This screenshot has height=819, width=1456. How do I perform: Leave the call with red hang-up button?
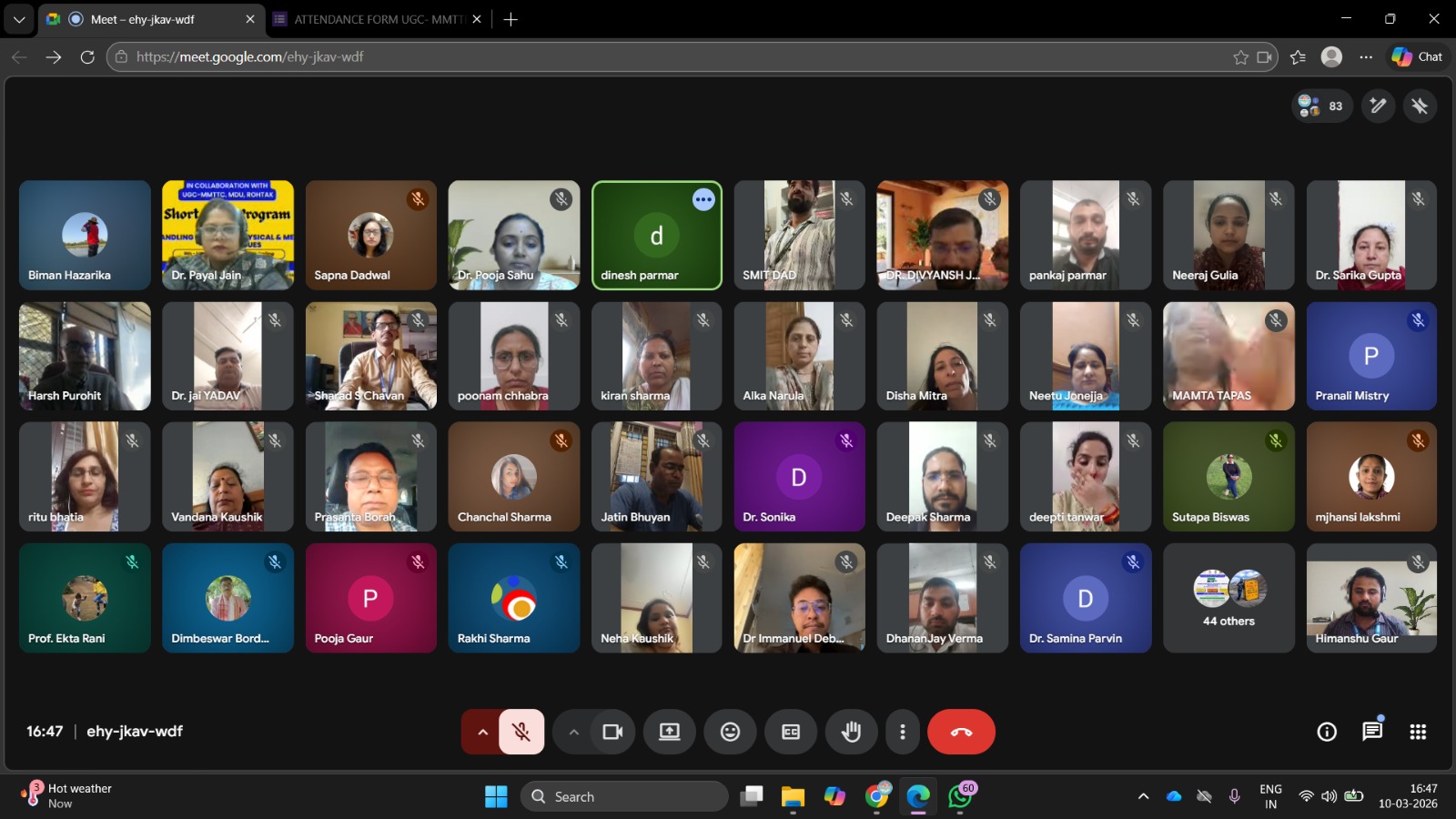pos(961,732)
